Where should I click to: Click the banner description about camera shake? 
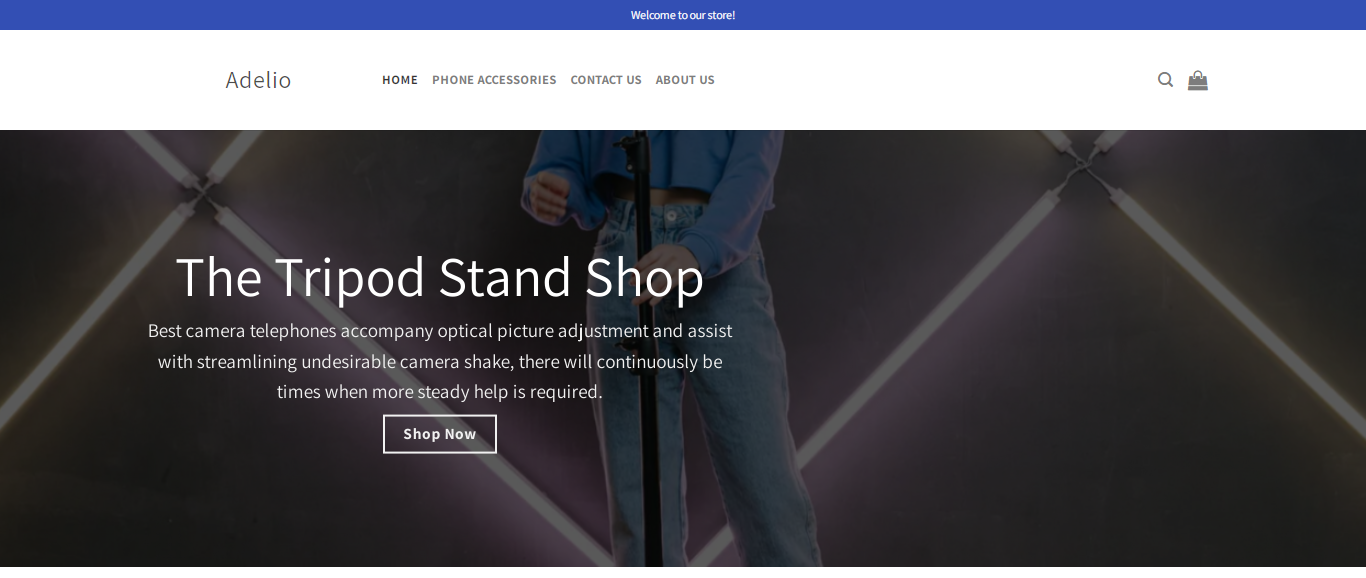coord(440,361)
